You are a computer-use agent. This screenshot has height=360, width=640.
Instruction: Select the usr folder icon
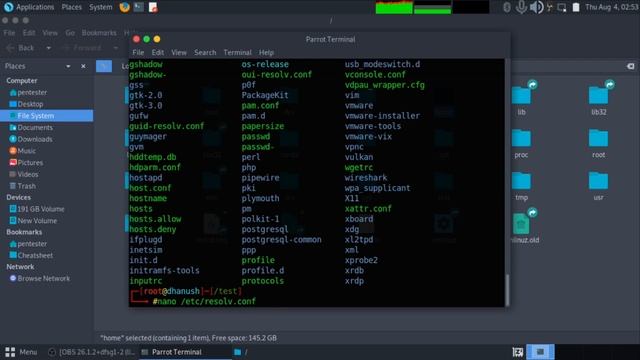pyautogui.click(x=598, y=181)
